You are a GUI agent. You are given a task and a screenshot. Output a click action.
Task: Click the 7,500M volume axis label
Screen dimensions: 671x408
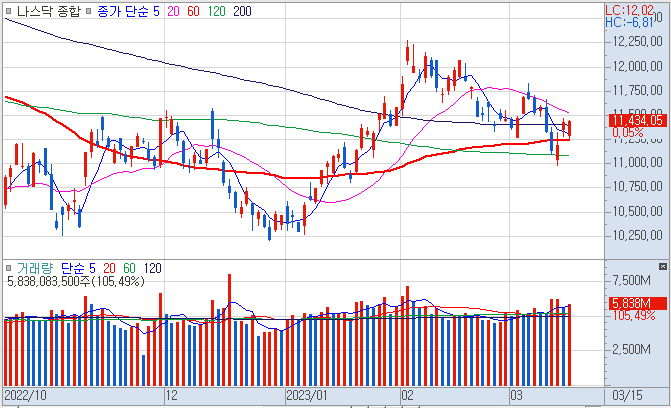click(632, 280)
